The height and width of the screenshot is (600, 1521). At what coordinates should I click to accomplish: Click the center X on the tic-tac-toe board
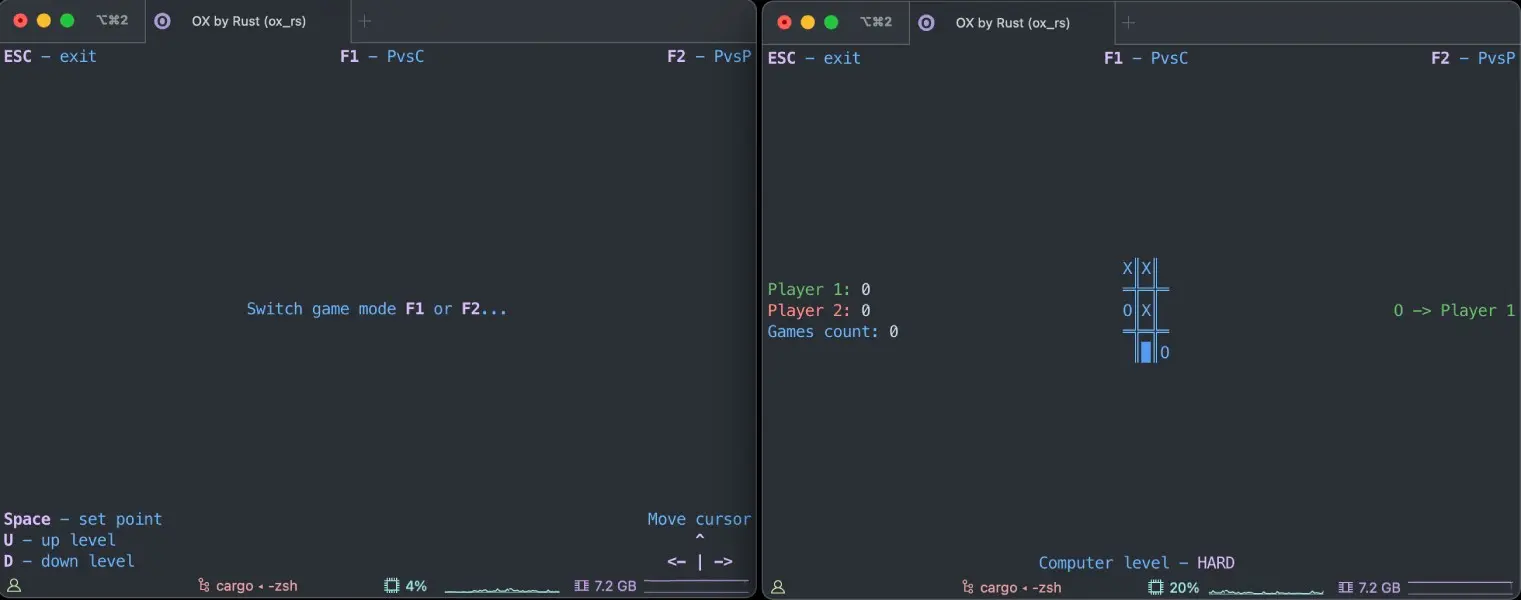tap(1146, 310)
